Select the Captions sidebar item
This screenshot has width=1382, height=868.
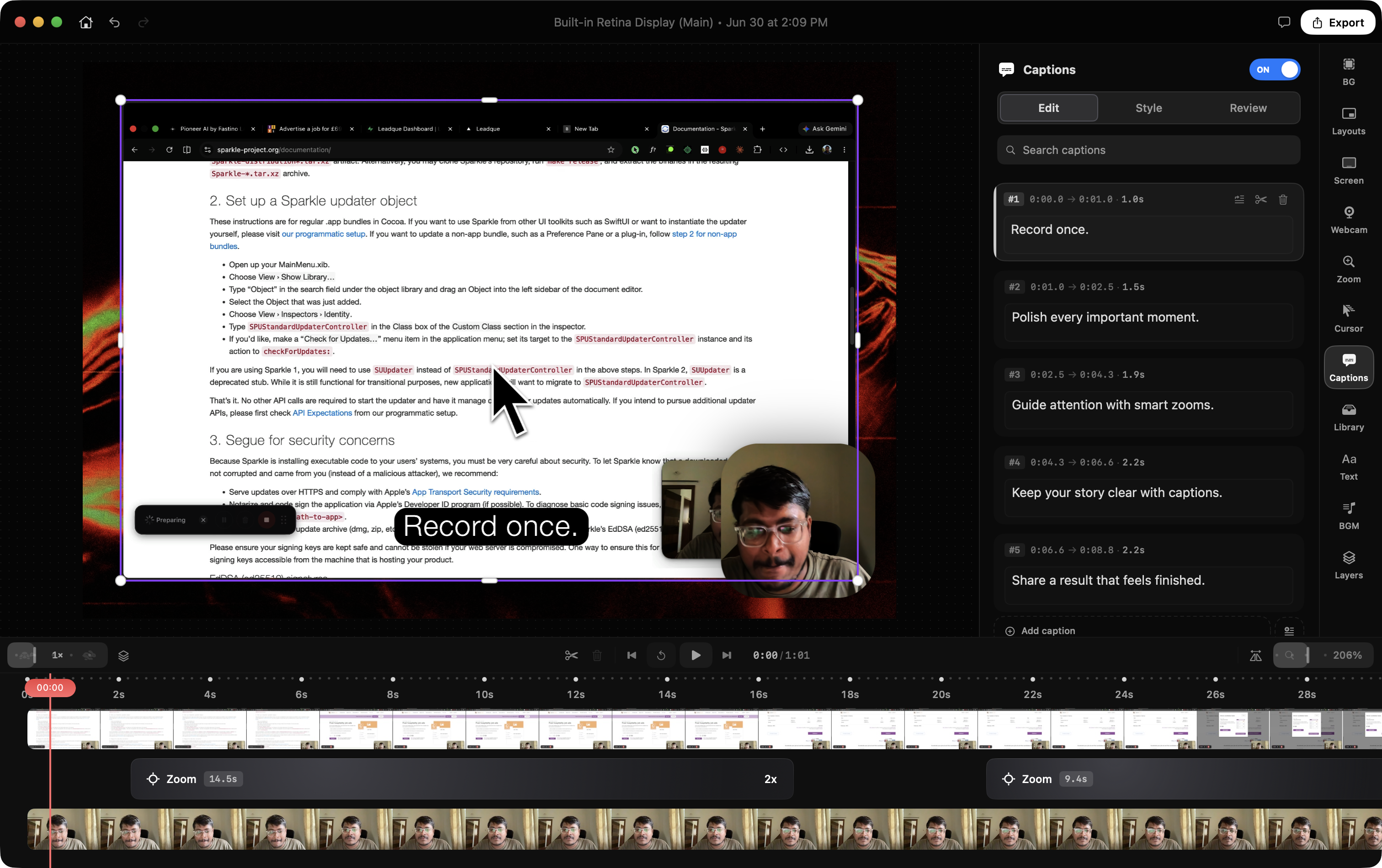(1348, 368)
